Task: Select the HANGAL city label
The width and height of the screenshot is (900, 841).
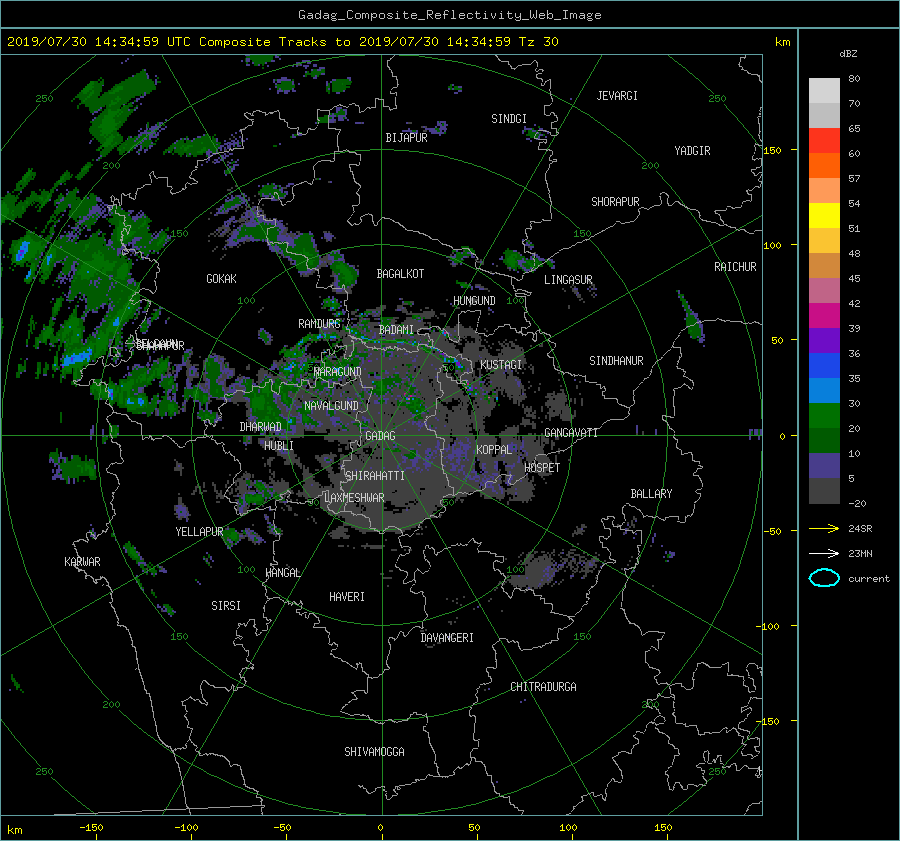Action: [x=283, y=573]
